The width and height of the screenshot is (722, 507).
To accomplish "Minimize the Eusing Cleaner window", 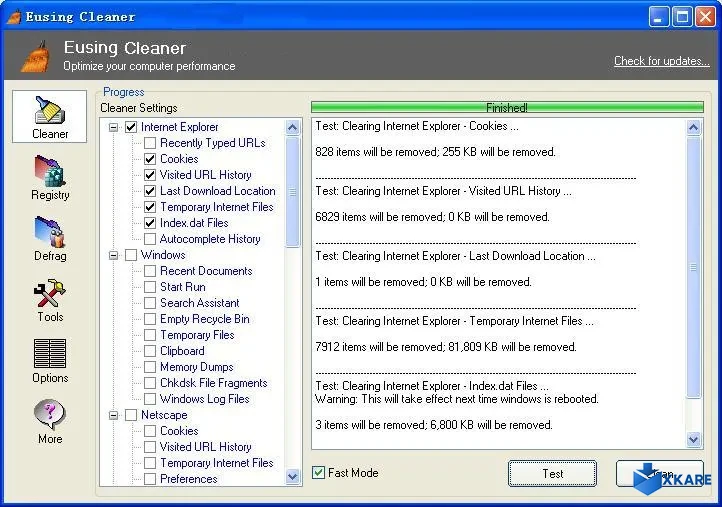I will point(659,17).
